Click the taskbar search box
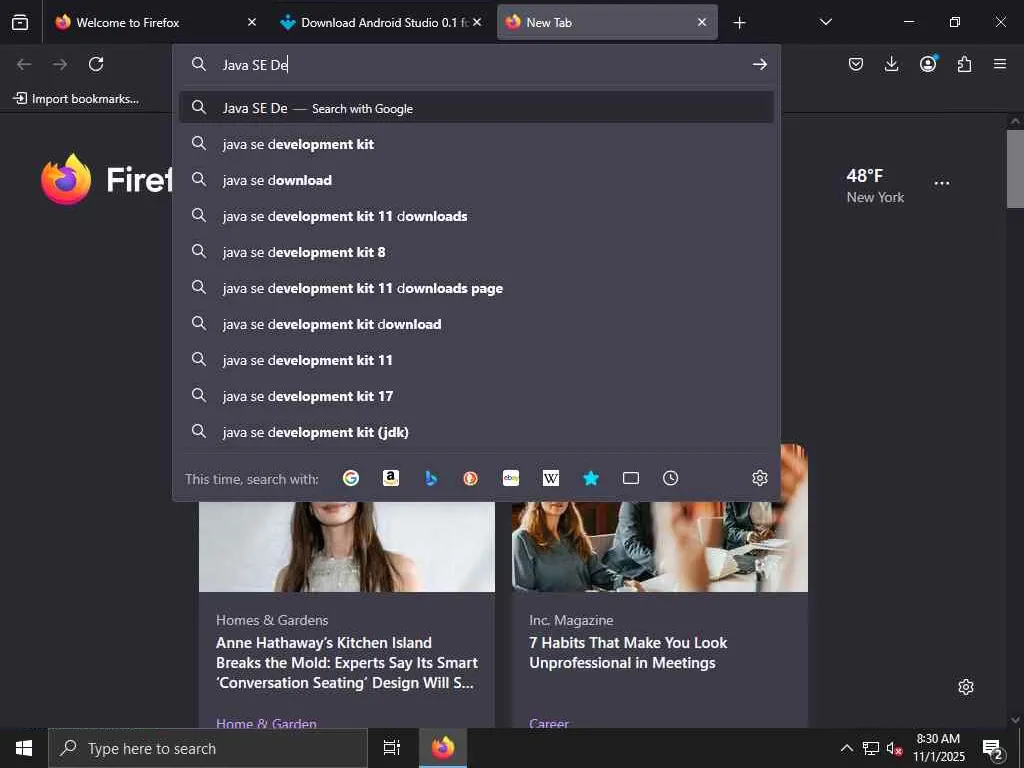Viewport: 1024px width, 768px height. coord(208,748)
